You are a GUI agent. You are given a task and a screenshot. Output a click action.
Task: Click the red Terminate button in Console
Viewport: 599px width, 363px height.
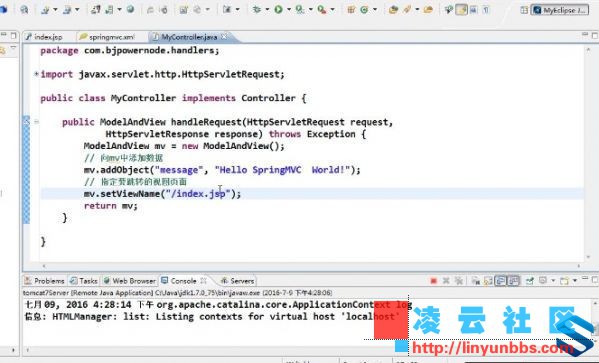click(x=433, y=281)
